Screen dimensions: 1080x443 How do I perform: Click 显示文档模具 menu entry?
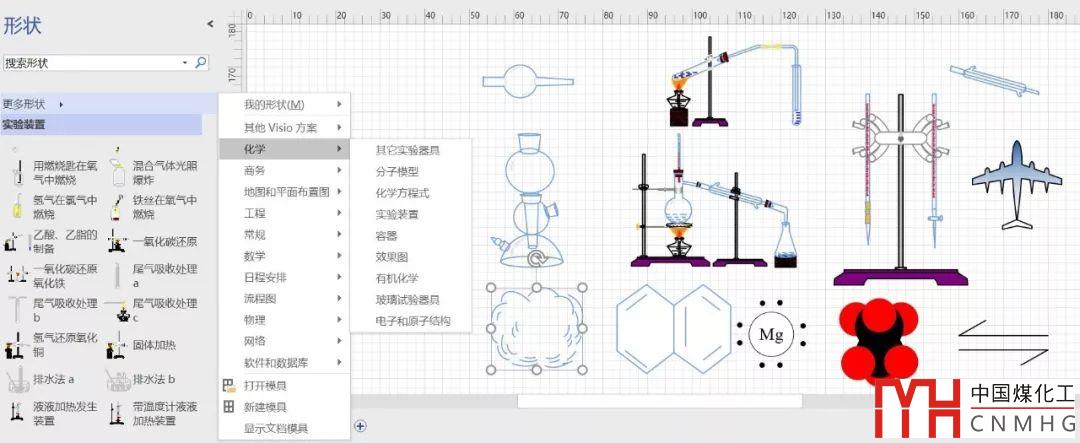click(x=275, y=428)
